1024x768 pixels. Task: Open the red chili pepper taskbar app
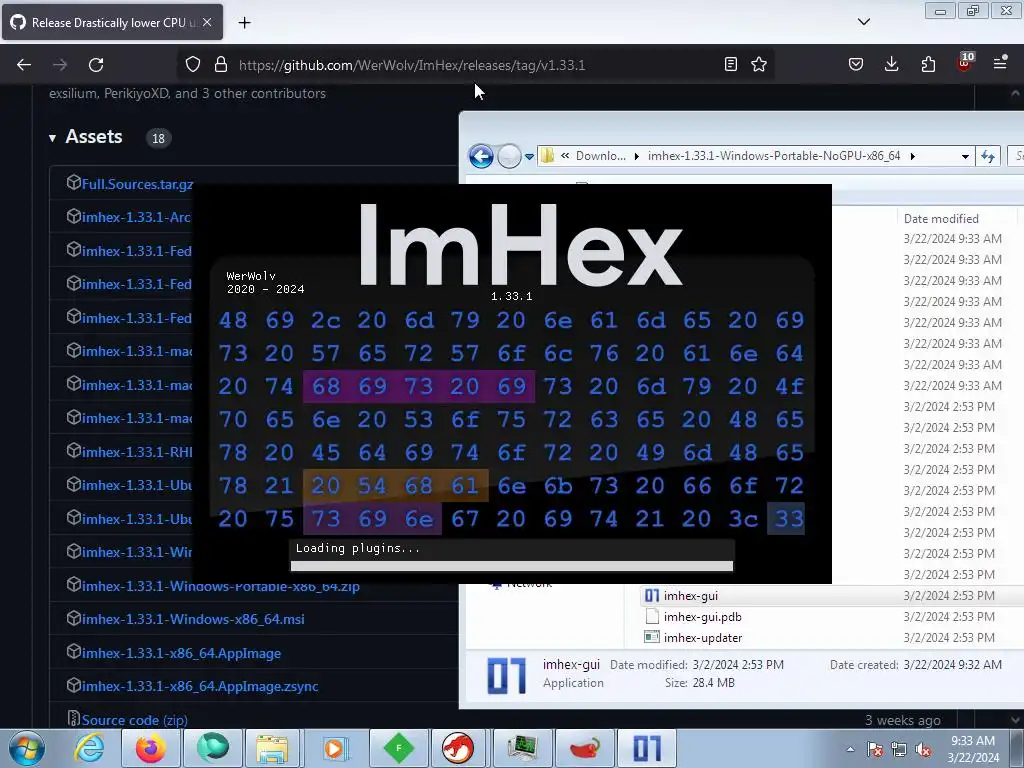(x=584, y=748)
